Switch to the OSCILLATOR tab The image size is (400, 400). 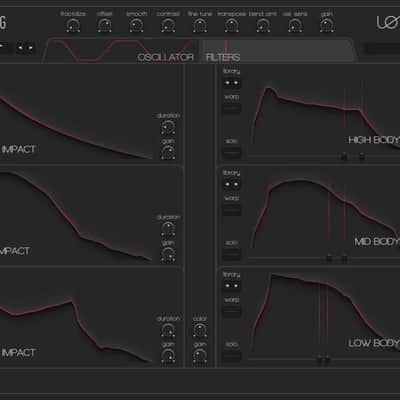[165, 57]
